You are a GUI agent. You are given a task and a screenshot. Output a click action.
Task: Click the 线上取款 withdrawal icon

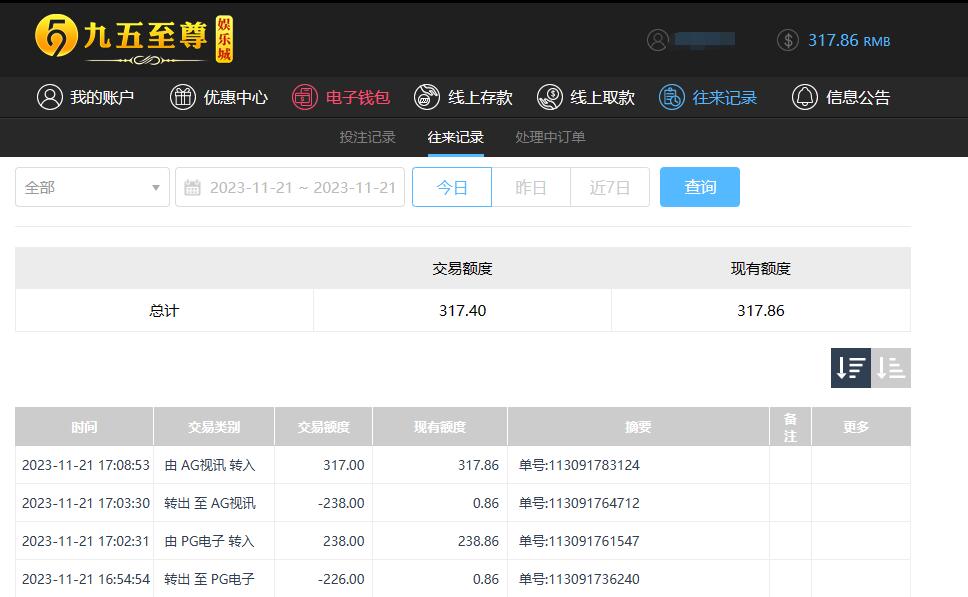550,97
